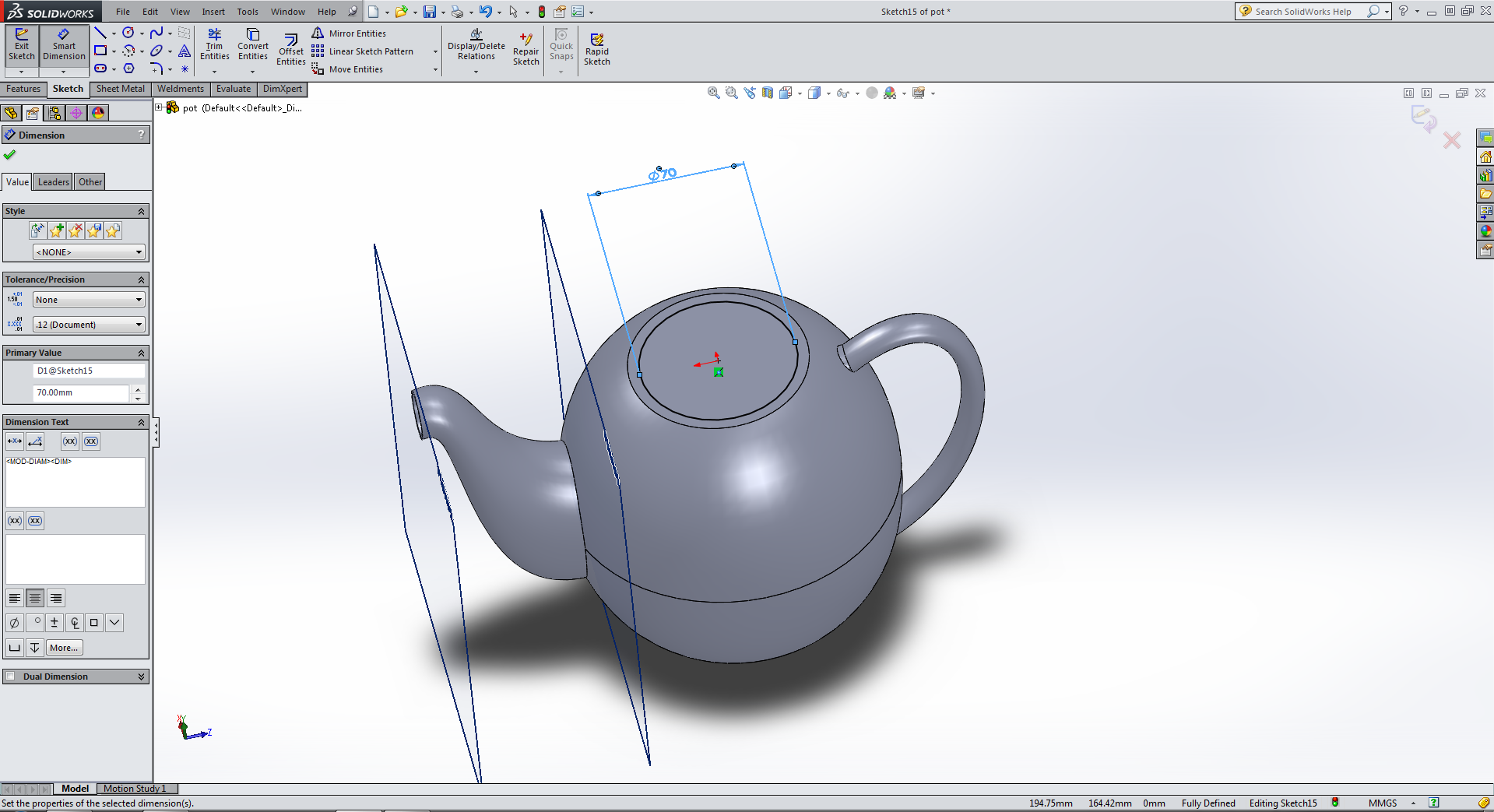Switch to the Features tab
Image resolution: width=1494 pixels, height=812 pixels.
23,89
